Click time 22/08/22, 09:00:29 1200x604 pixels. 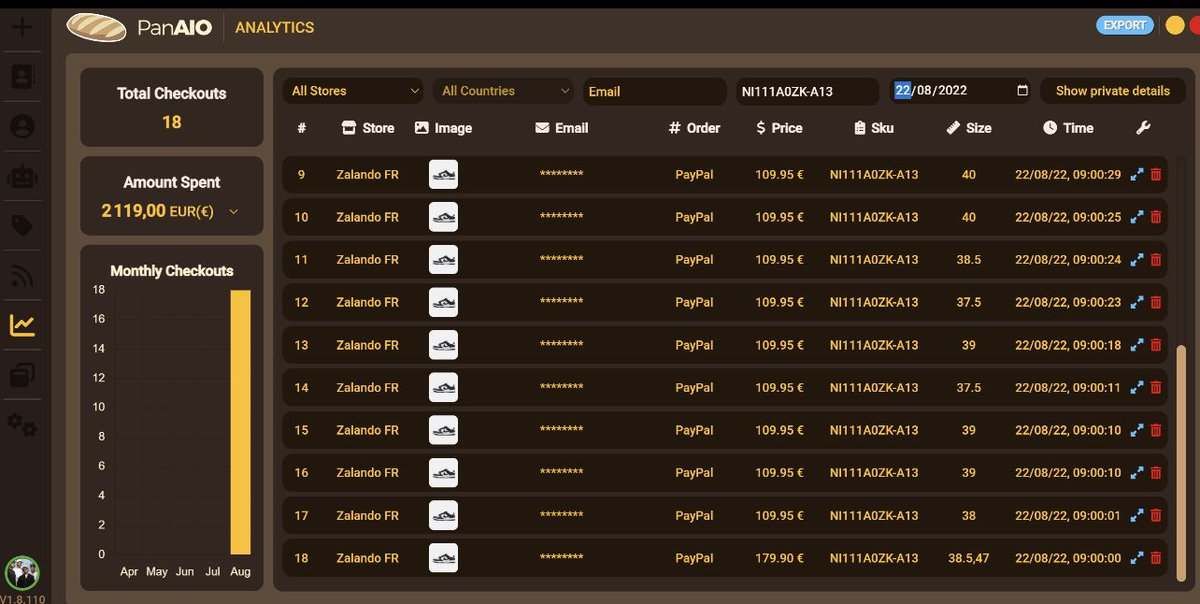click(1068, 175)
